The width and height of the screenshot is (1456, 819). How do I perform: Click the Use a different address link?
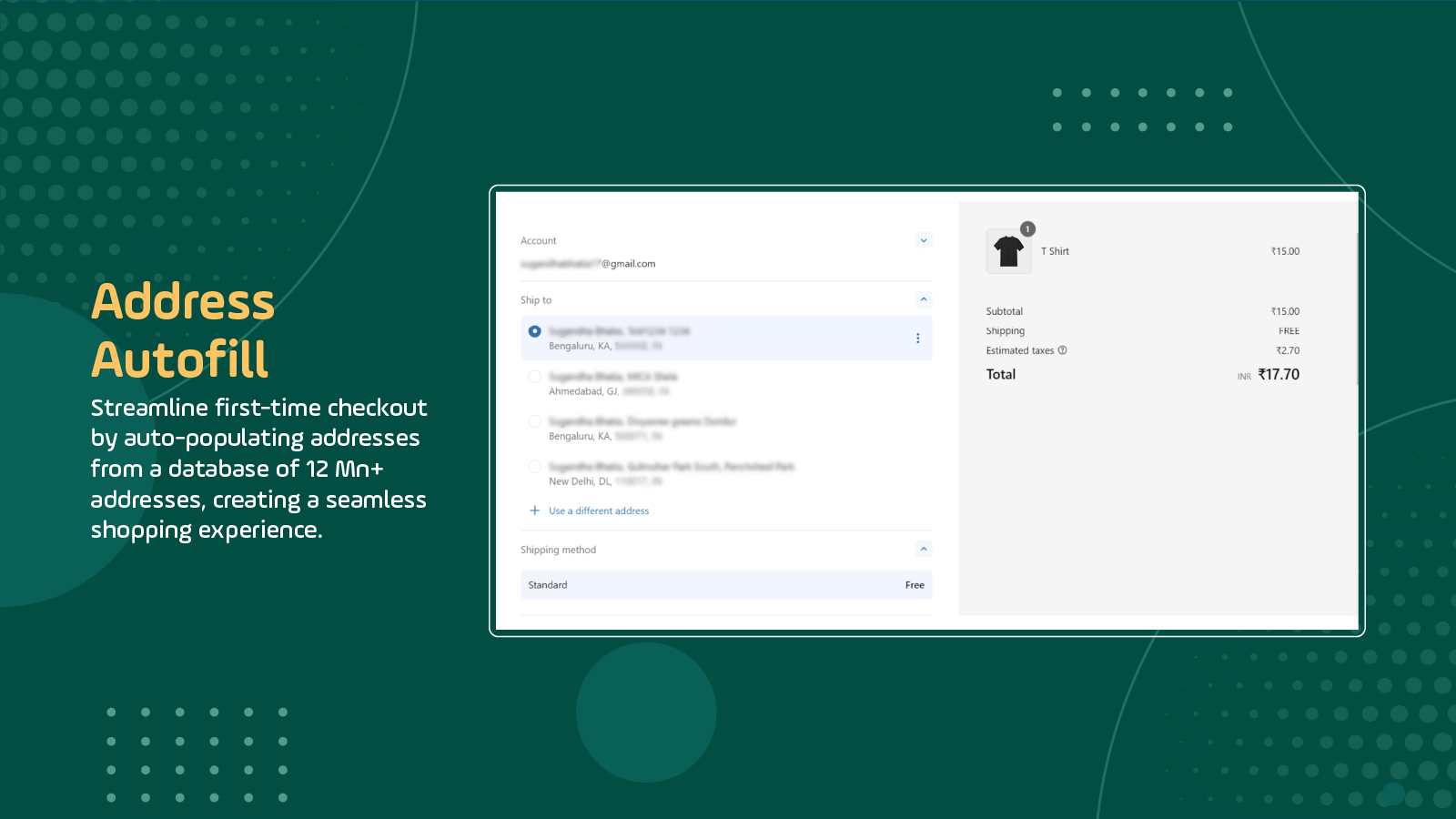[x=599, y=511]
